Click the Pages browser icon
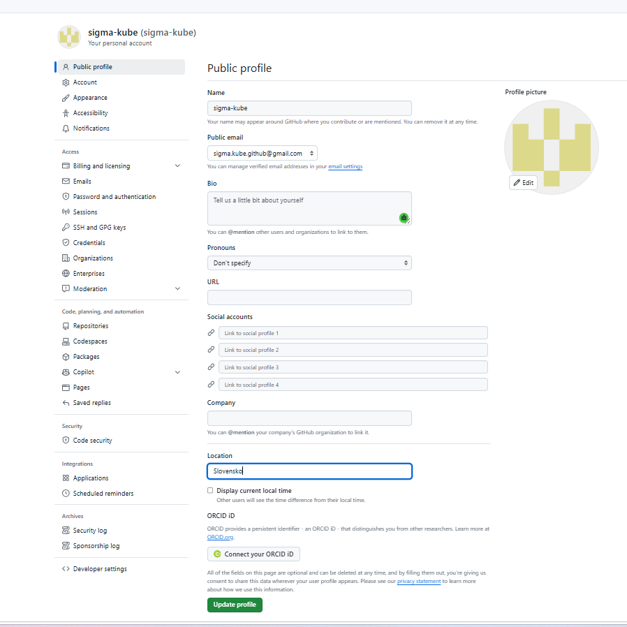 point(66,387)
